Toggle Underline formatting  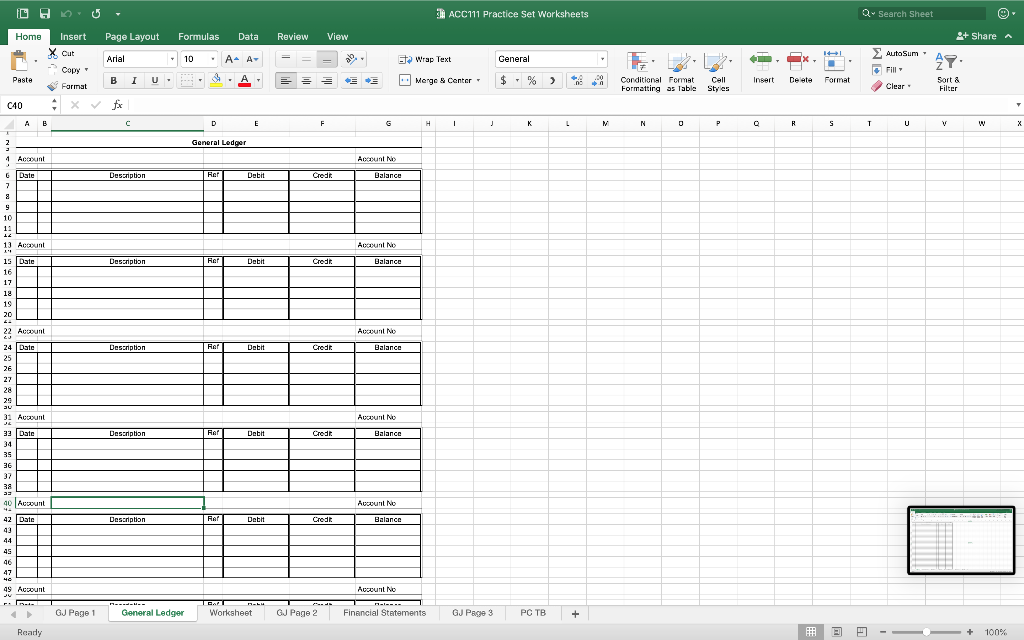pyautogui.click(x=155, y=80)
